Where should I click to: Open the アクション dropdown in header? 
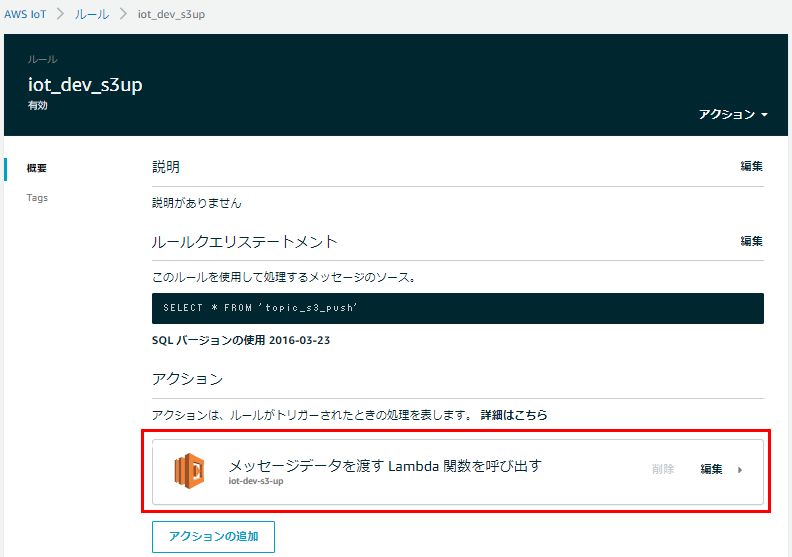[x=733, y=115]
